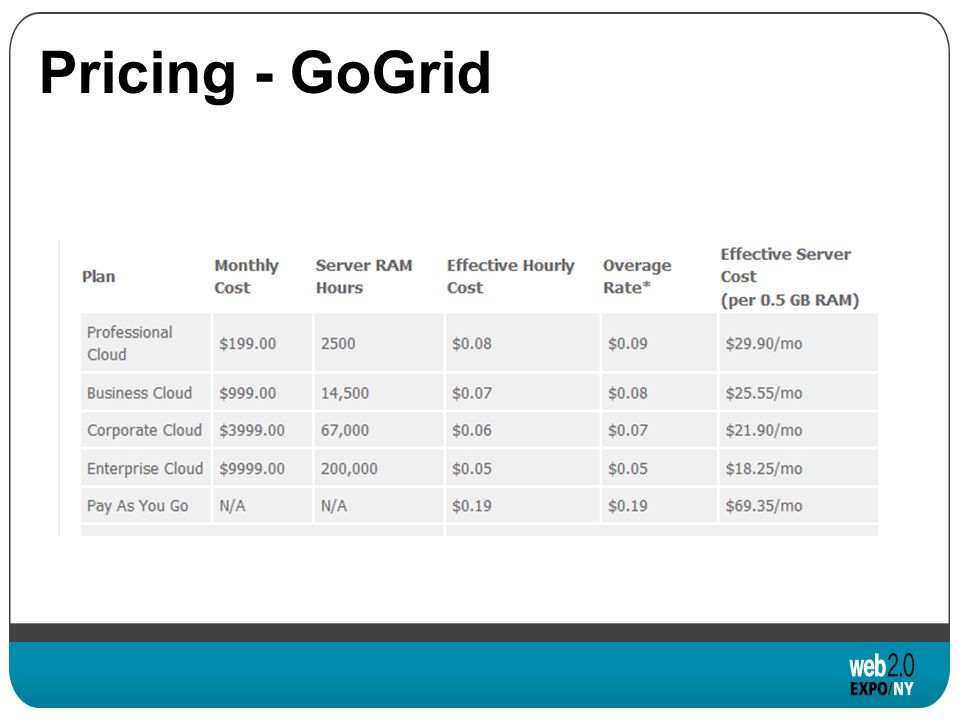This screenshot has height=720, width=960.
Task: Click the Pay As You Go monthly cost 'N/A'
Action: pos(263,505)
